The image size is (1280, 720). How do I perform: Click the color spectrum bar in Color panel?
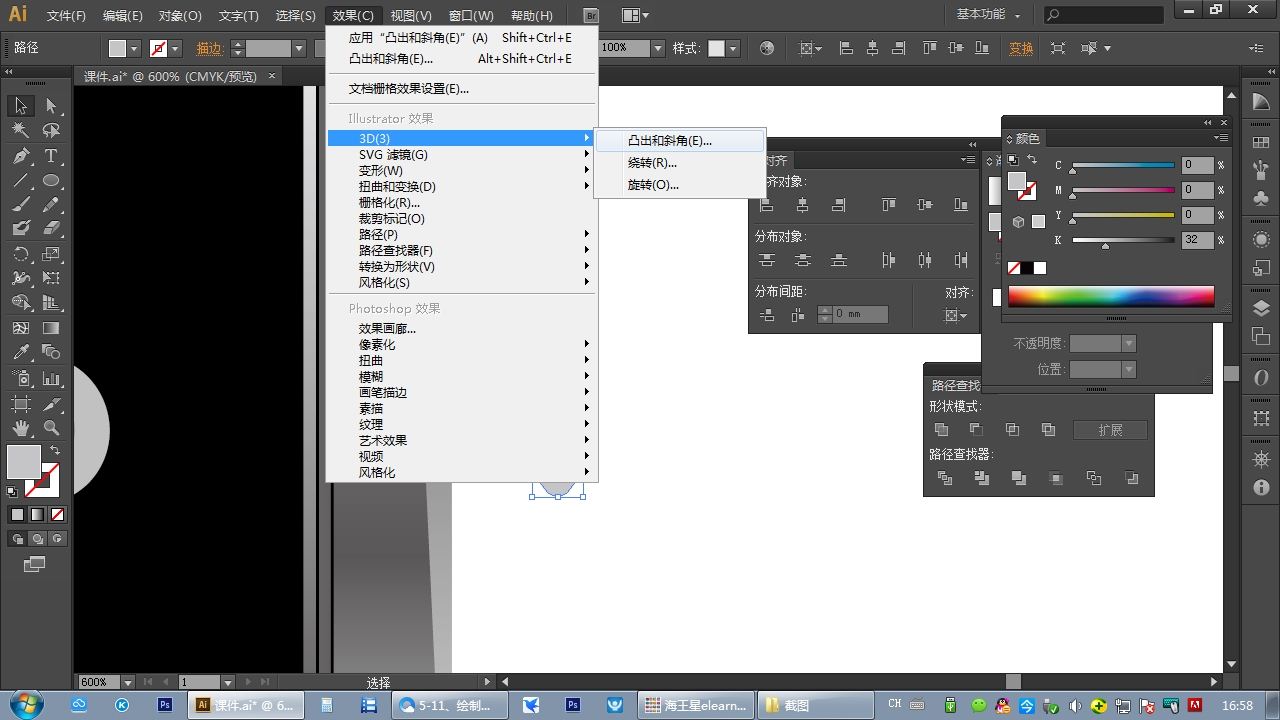coord(1111,296)
